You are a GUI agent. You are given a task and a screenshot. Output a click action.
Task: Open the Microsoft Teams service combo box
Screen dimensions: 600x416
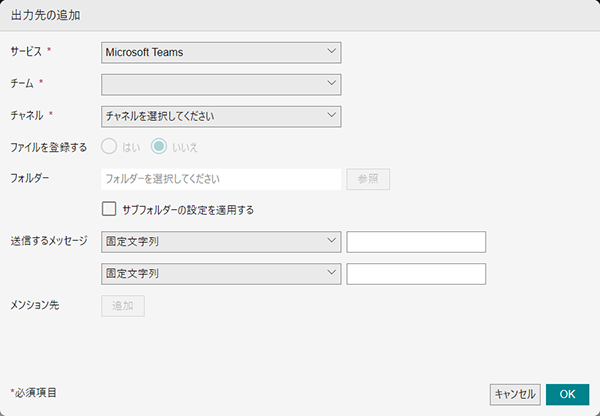coord(221,52)
